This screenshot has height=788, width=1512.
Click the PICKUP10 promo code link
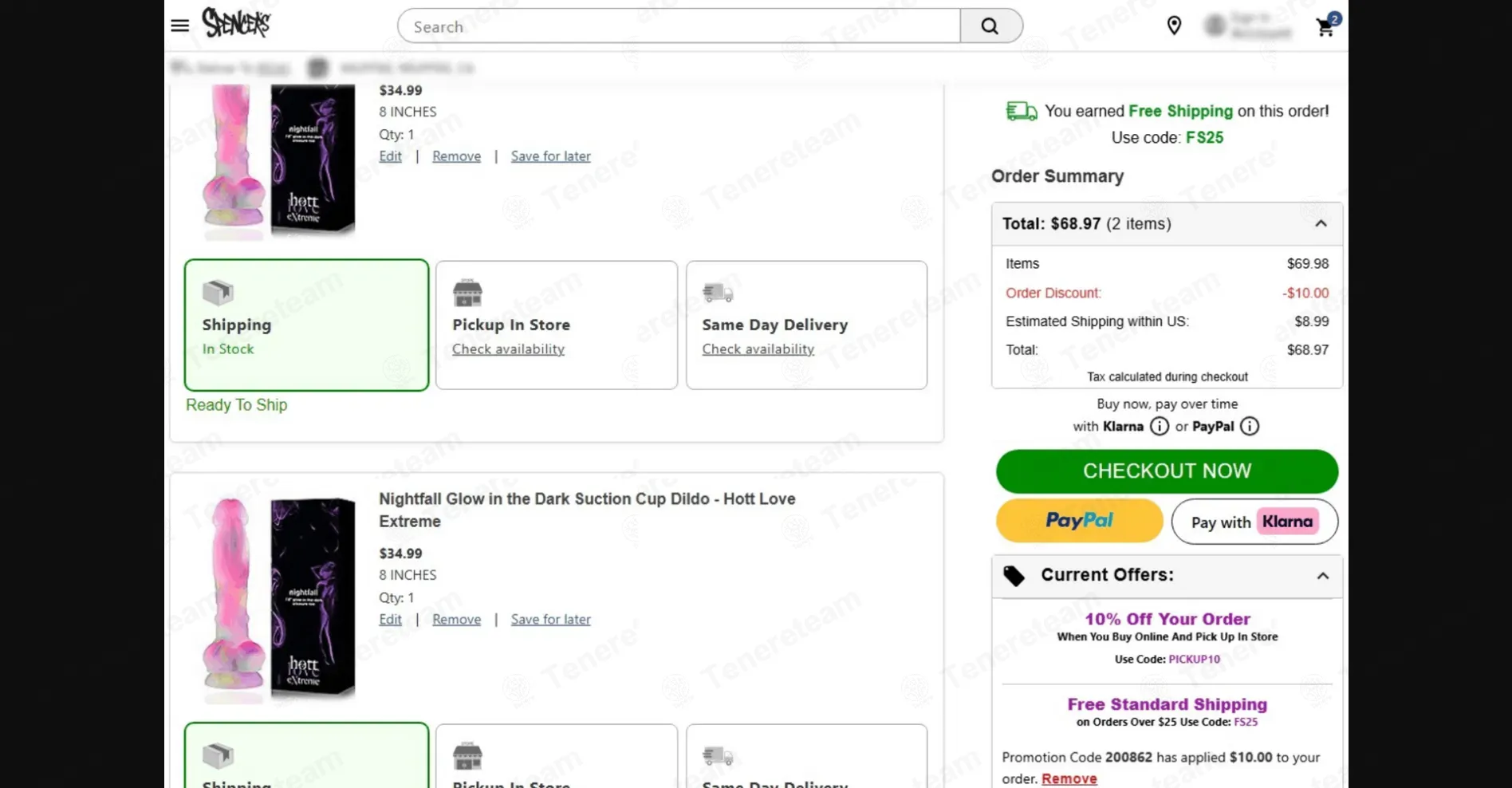pyautogui.click(x=1194, y=660)
